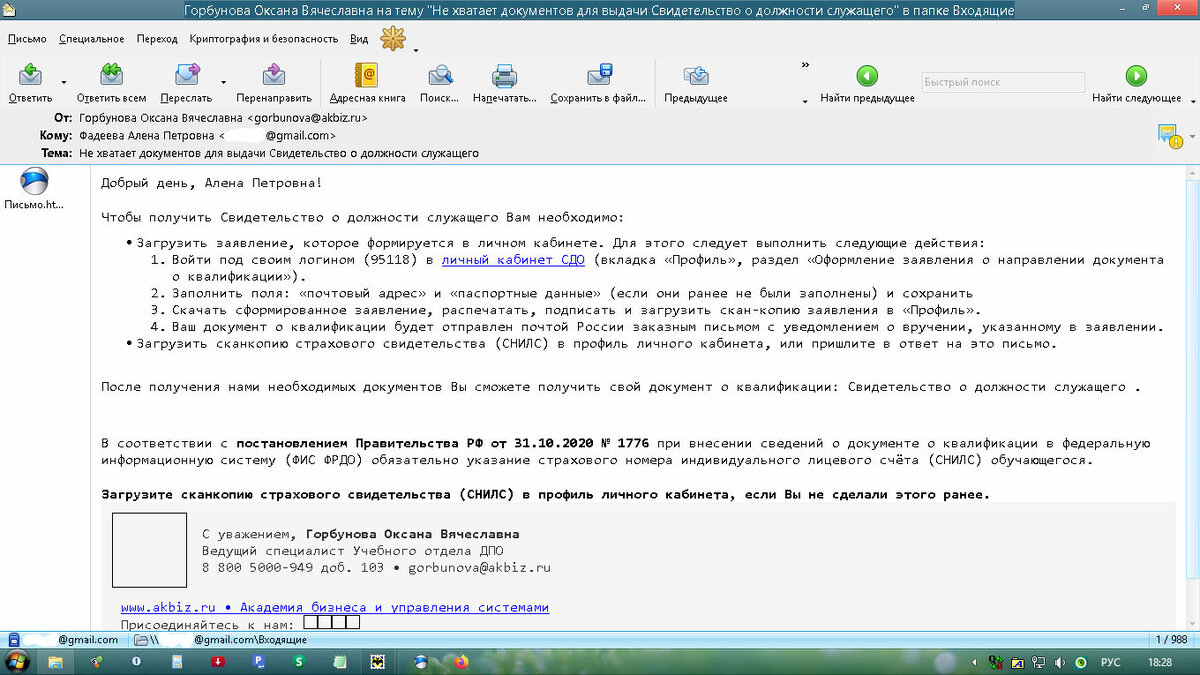Open the dropdown beside the star logo
1200x675 pixels.
(415, 50)
